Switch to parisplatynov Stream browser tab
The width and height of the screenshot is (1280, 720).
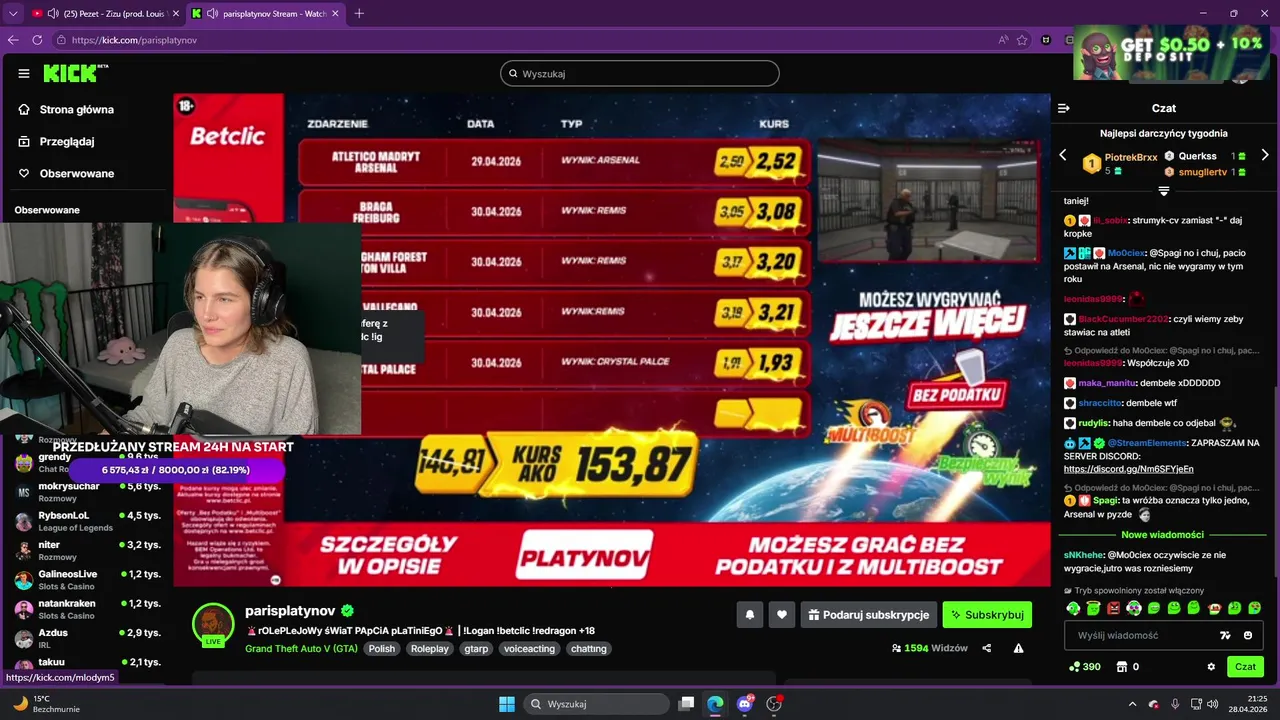265,13
